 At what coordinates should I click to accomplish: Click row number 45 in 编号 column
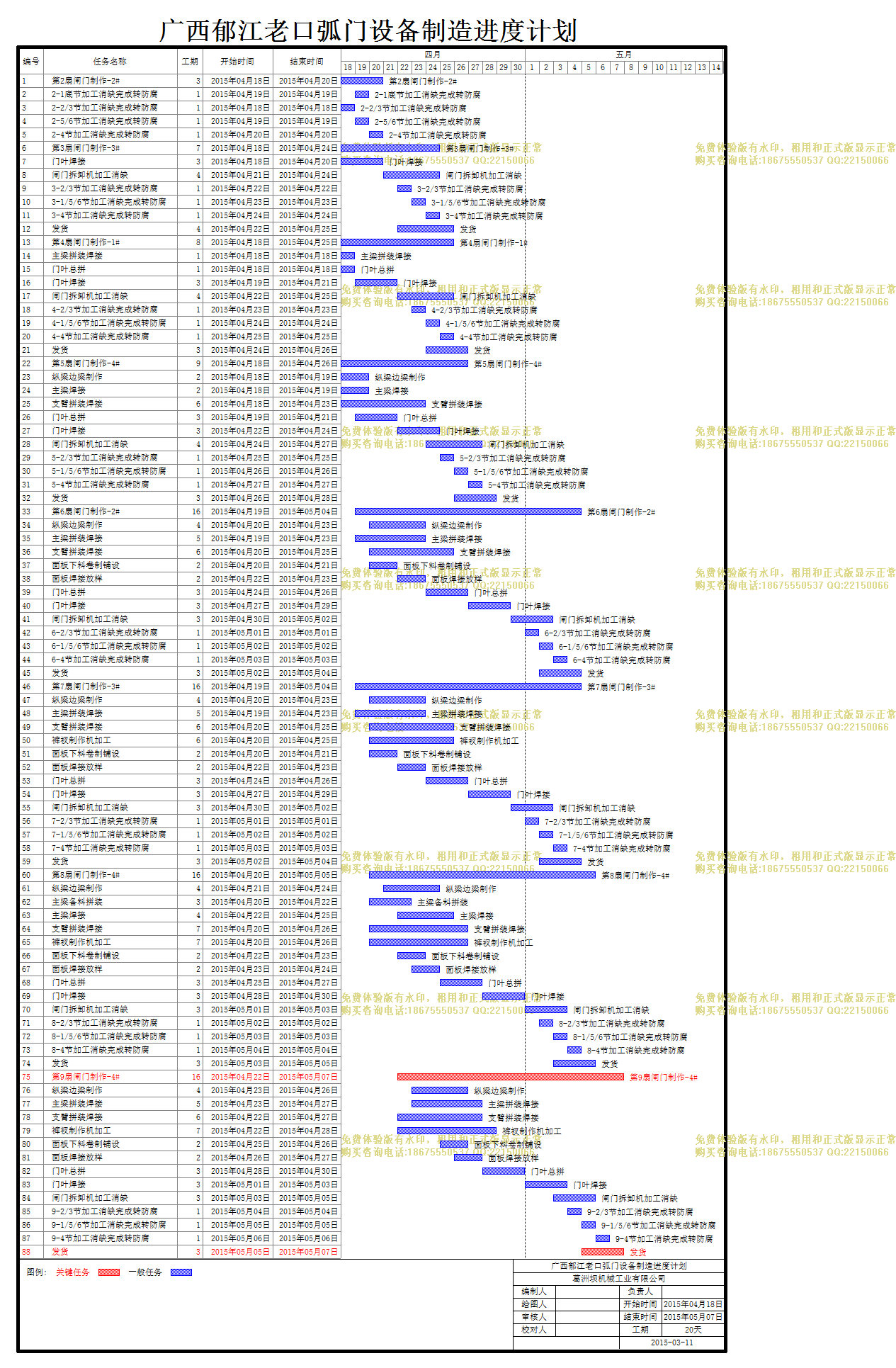click(26, 673)
